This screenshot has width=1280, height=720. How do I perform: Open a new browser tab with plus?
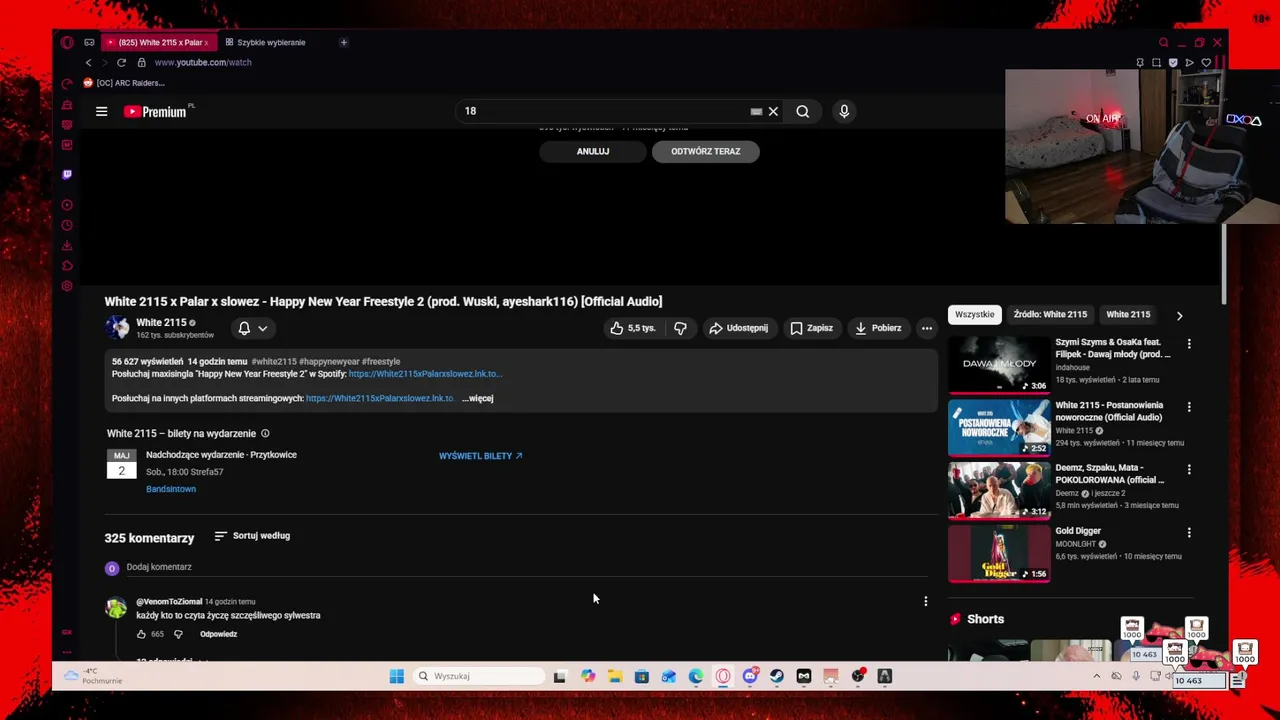click(343, 42)
